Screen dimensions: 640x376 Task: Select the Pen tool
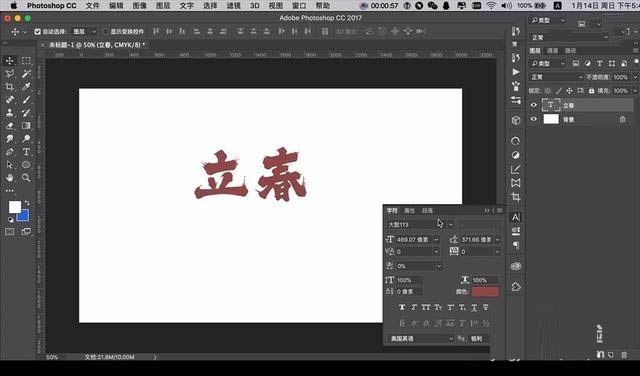10,152
